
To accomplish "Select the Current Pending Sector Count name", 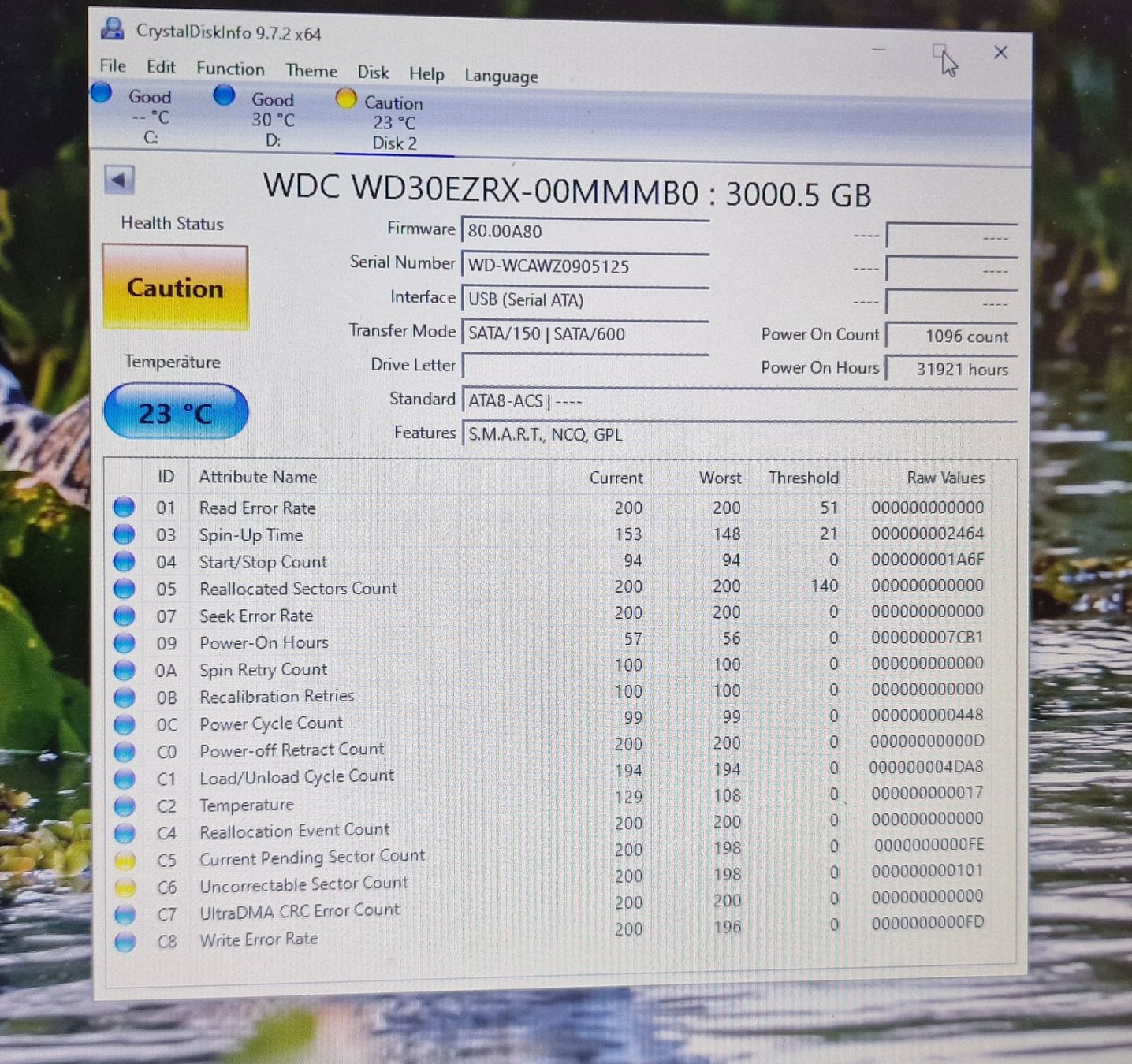I will pyautogui.click(x=311, y=858).
